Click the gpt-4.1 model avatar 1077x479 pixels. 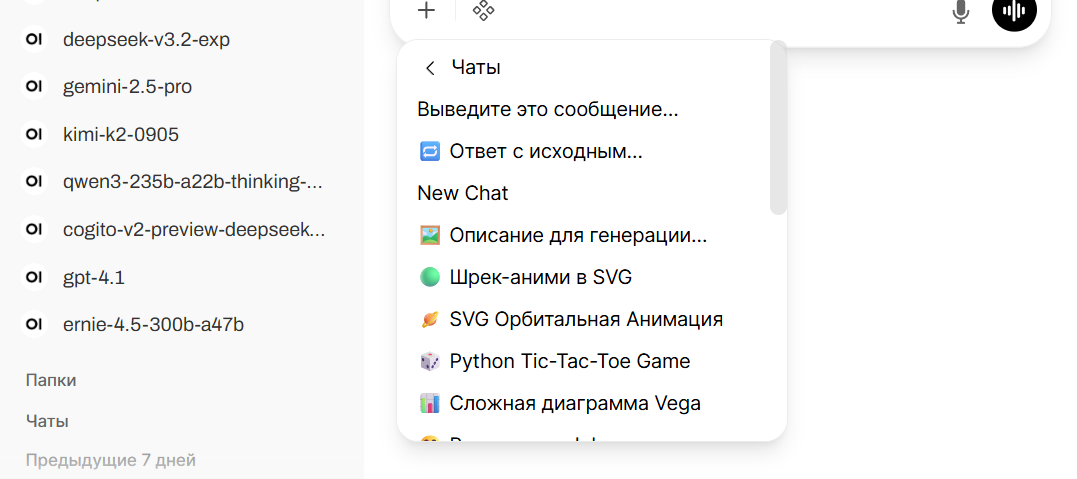[34, 278]
